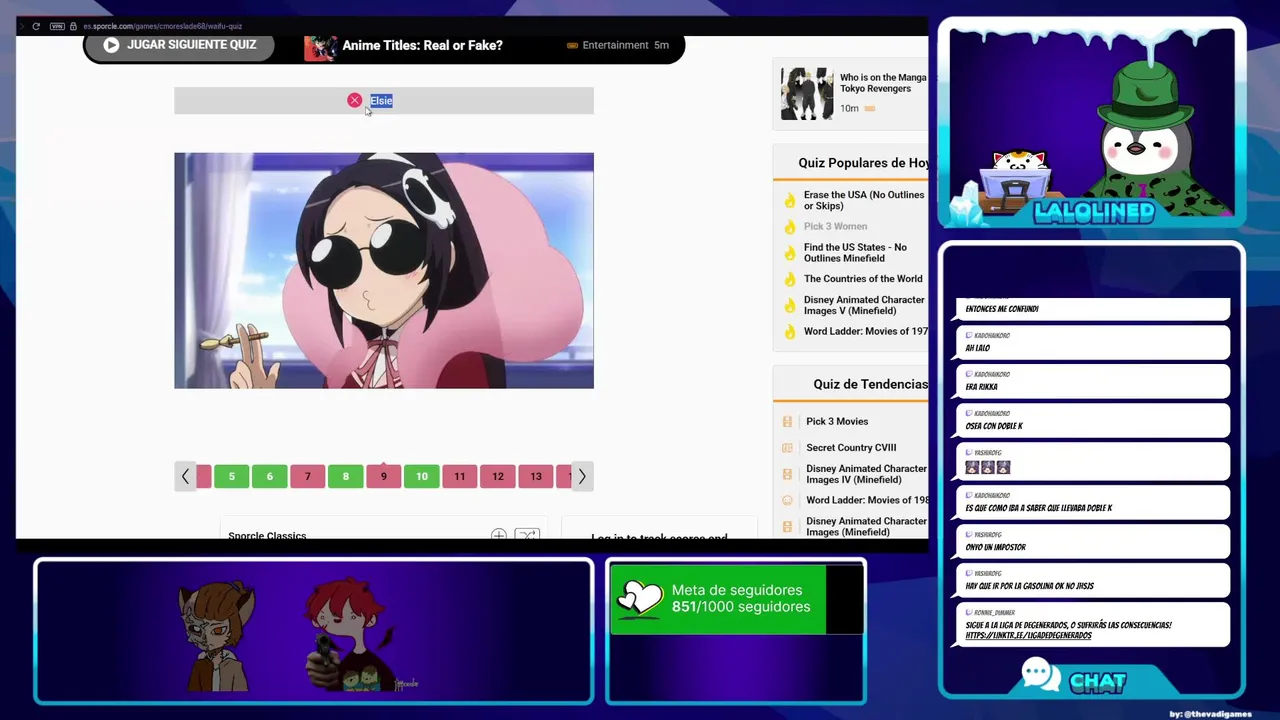Image resolution: width=1280 pixels, height=720 pixels.
Task: Click Quiz de Tendencias heading
Action: (x=870, y=384)
